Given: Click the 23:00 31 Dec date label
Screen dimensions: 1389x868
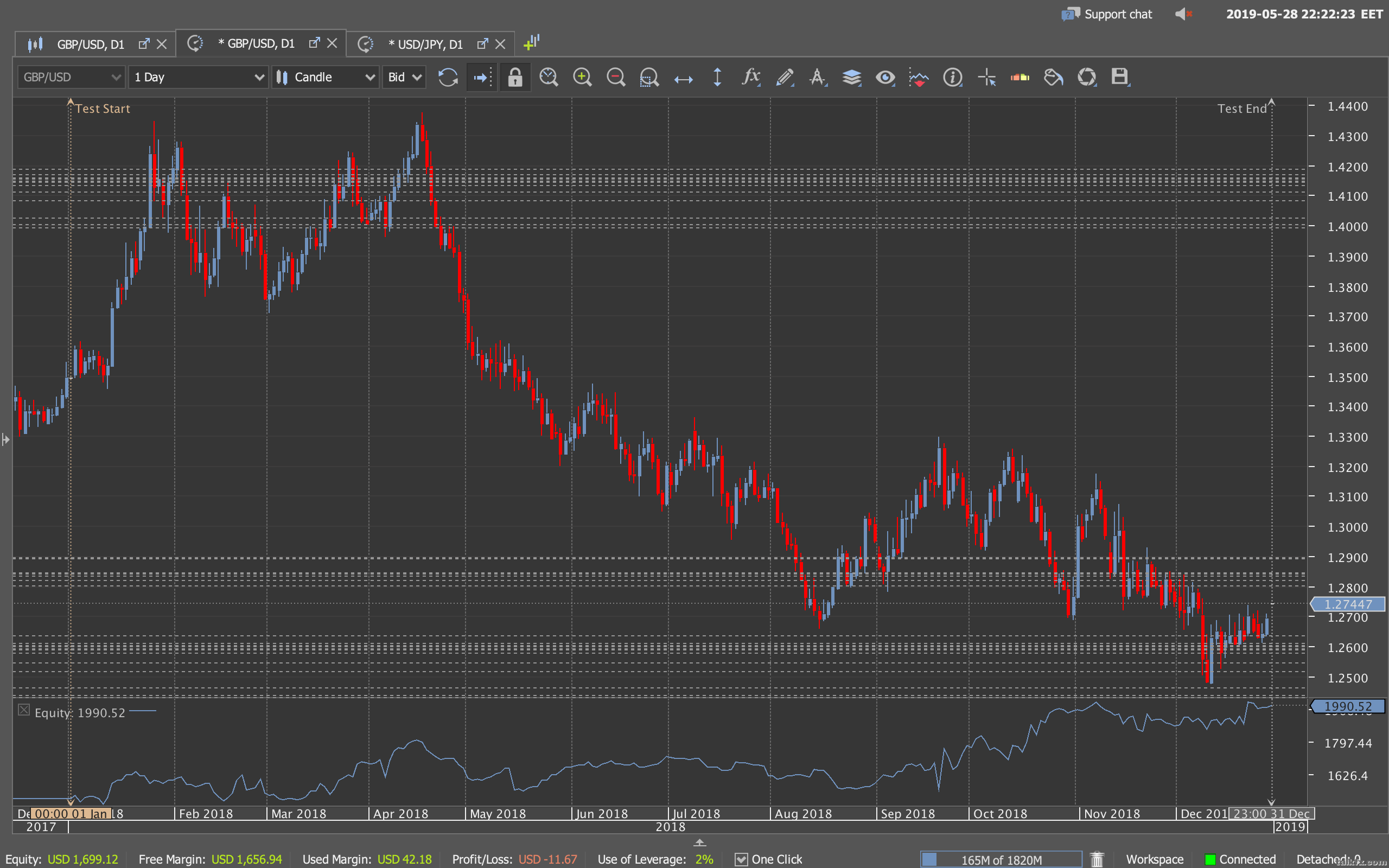Looking at the screenshot, I should [1271, 813].
